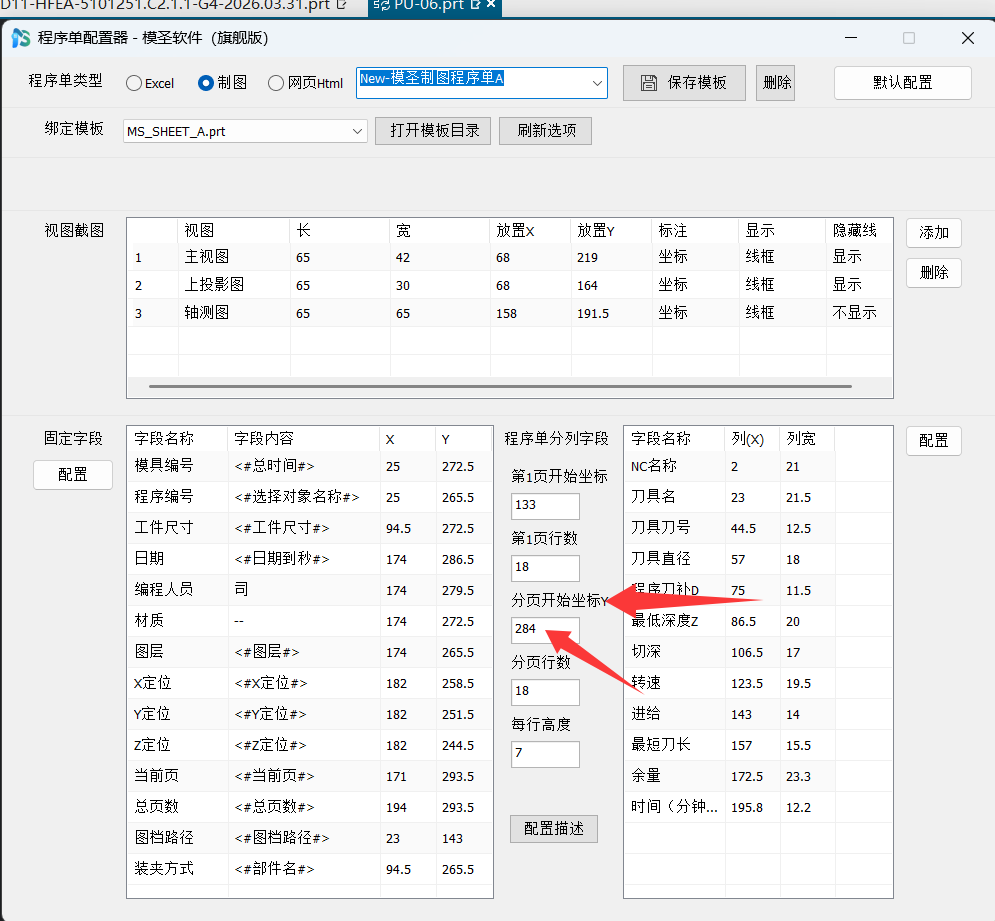Click the 列宽 column header
Viewport: 995px width, 921px height.
[x=807, y=439]
